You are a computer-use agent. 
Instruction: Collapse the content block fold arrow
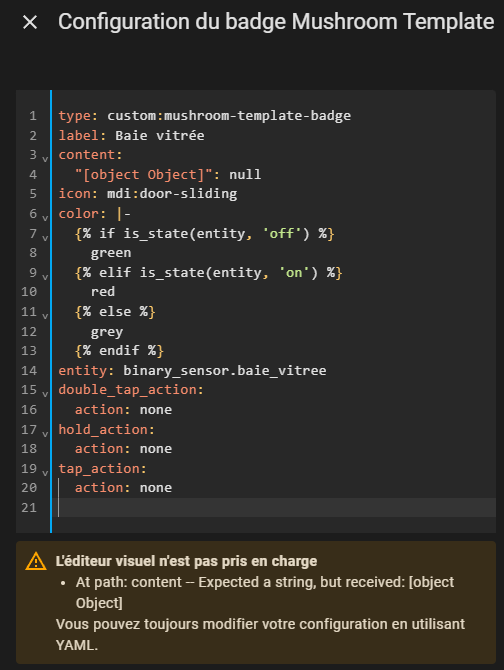(45, 159)
